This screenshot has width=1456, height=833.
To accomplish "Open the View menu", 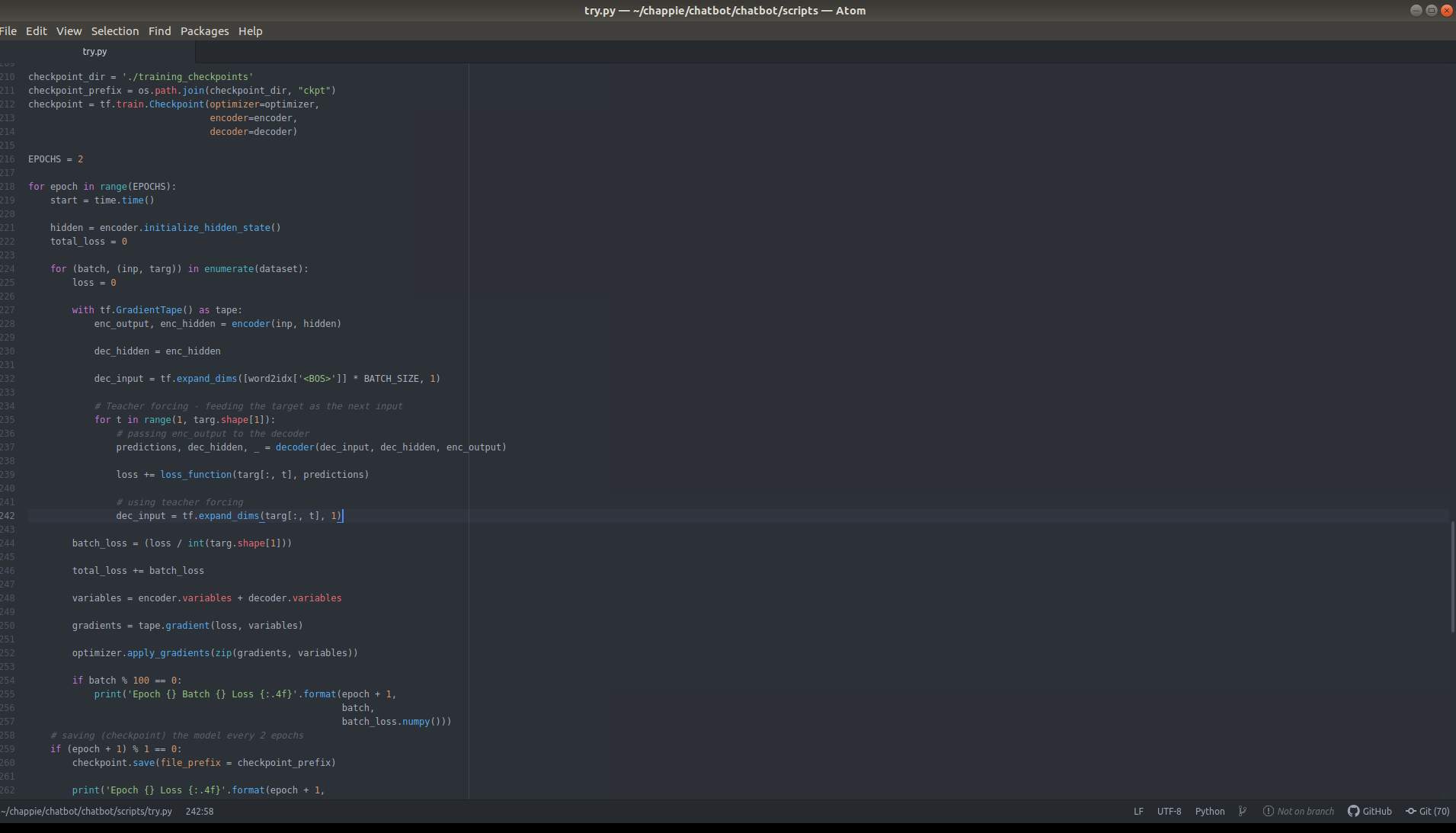I will click(69, 31).
